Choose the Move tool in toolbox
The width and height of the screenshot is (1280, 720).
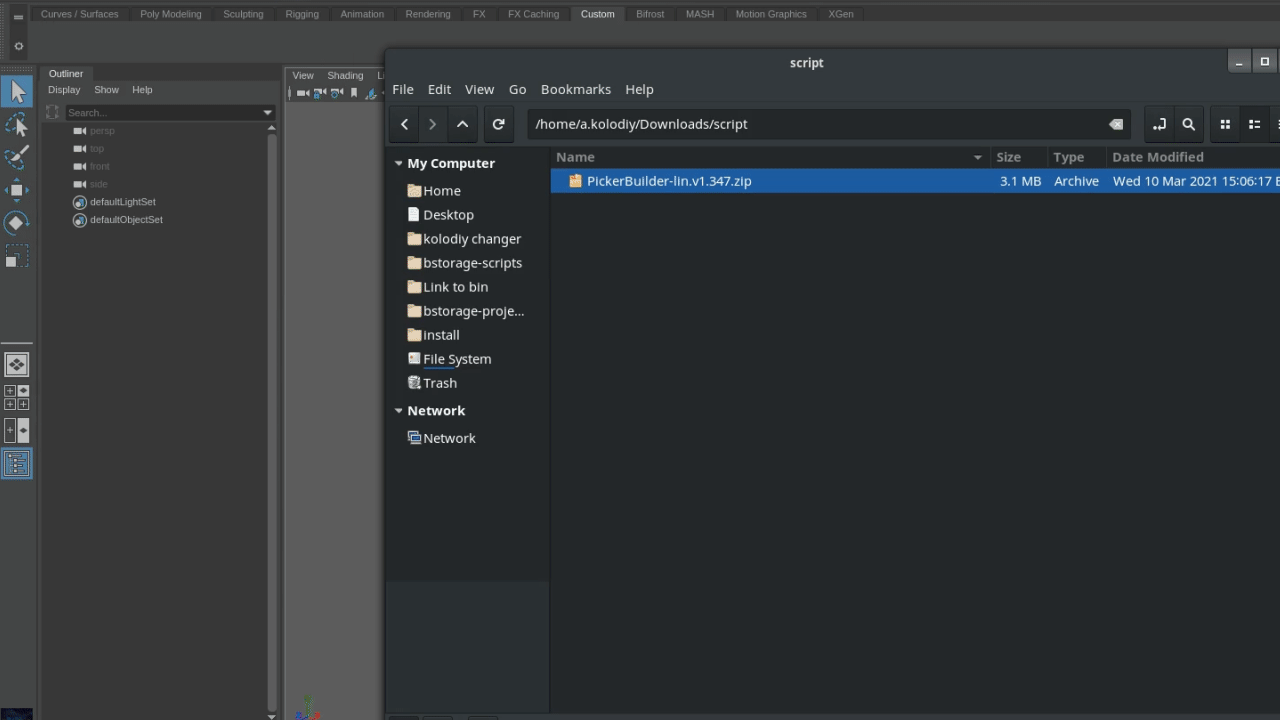click(17, 190)
